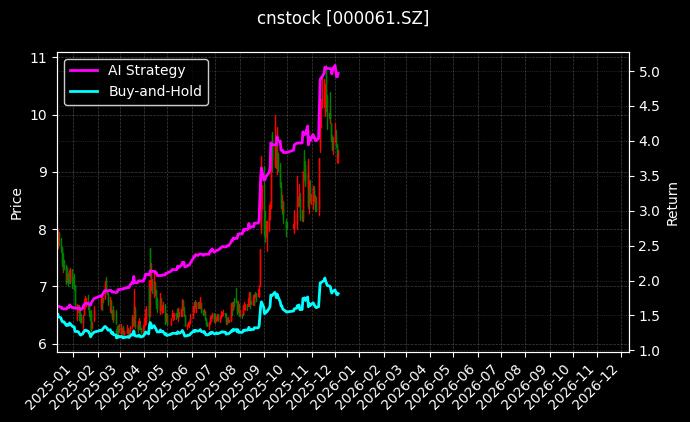Select the AI Strategy legend label
Viewport: 690px width, 422px height.
pos(146,70)
